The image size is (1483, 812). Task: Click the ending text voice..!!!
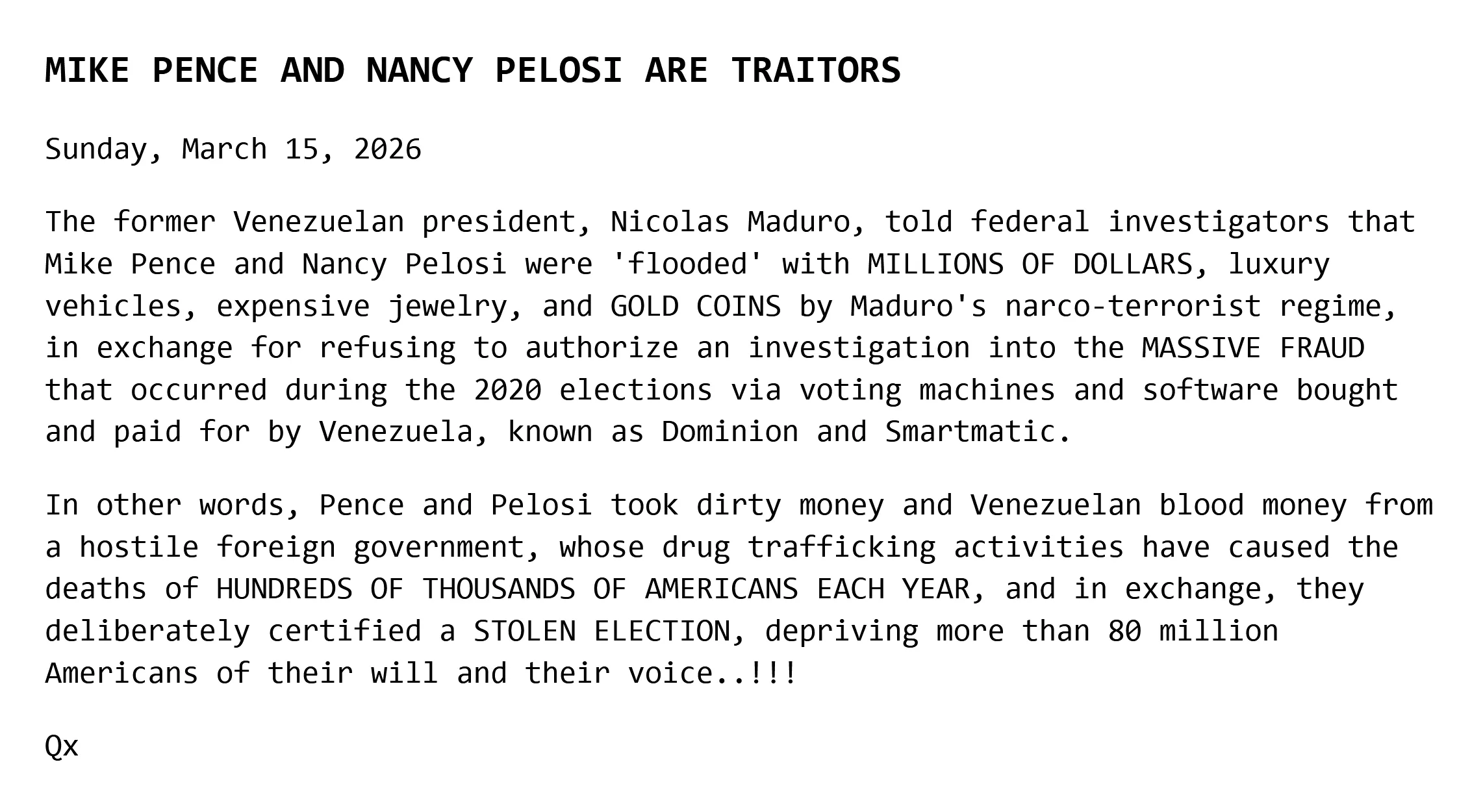(712, 673)
